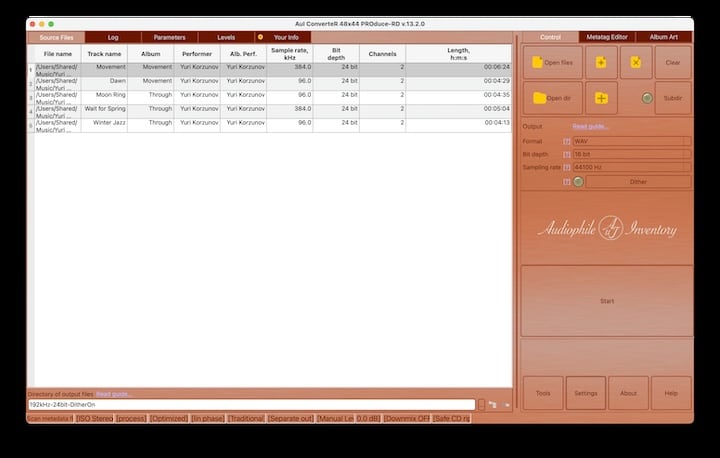Click the Dither button

coord(638,182)
